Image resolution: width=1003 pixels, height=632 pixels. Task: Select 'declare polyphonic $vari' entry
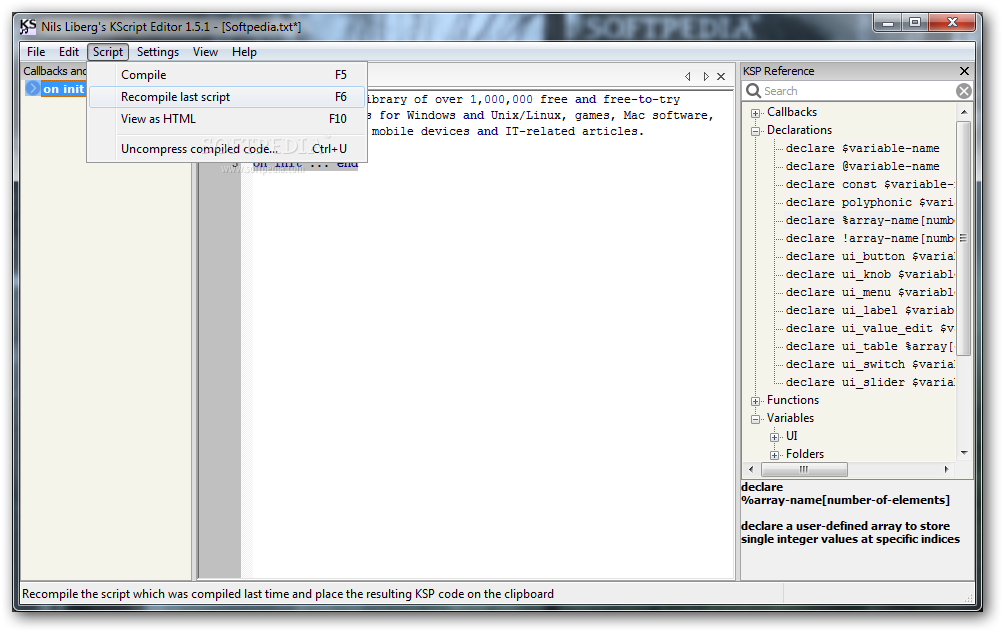tap(870, 202)
